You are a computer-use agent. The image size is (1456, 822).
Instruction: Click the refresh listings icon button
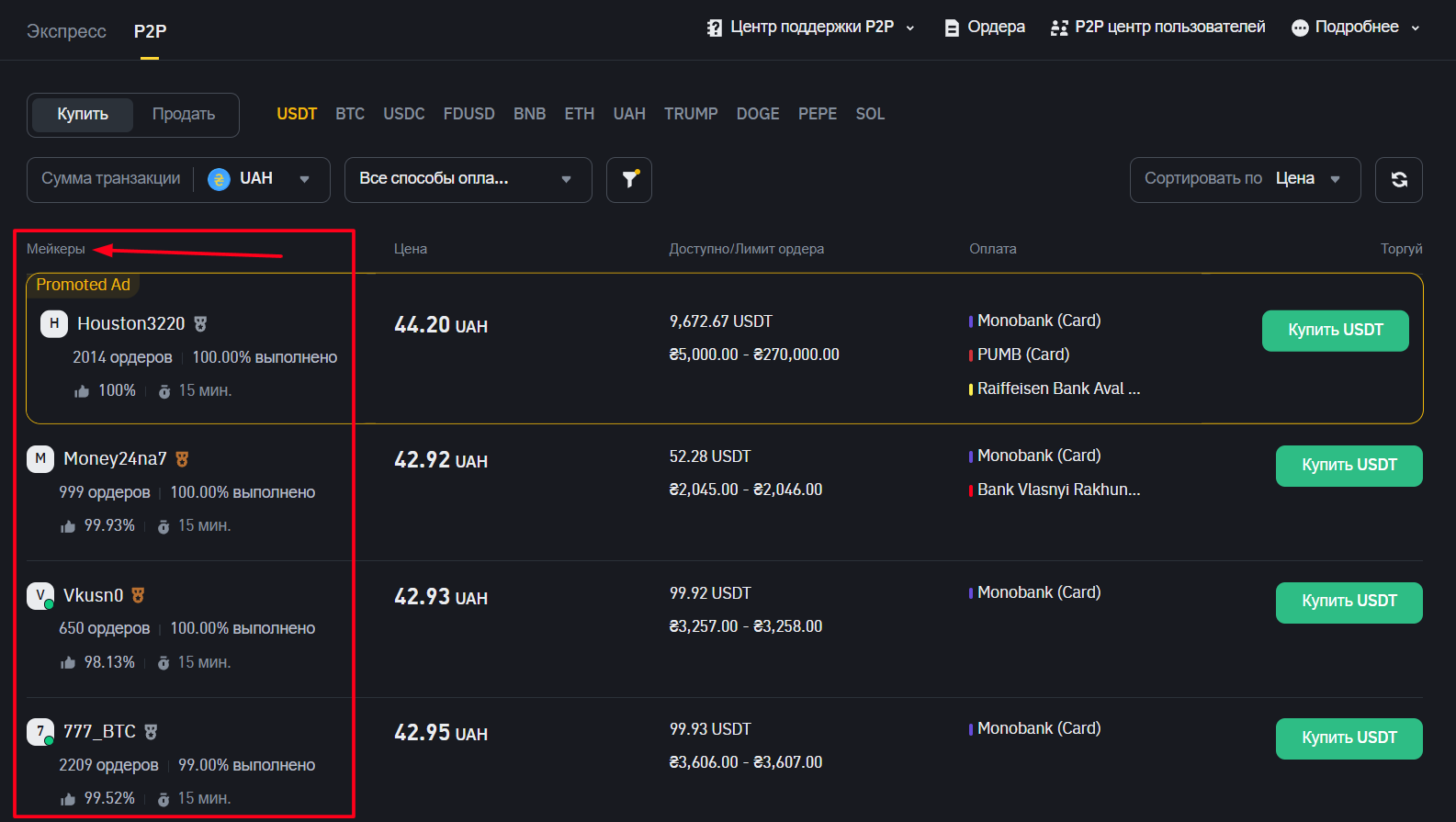1398,179
